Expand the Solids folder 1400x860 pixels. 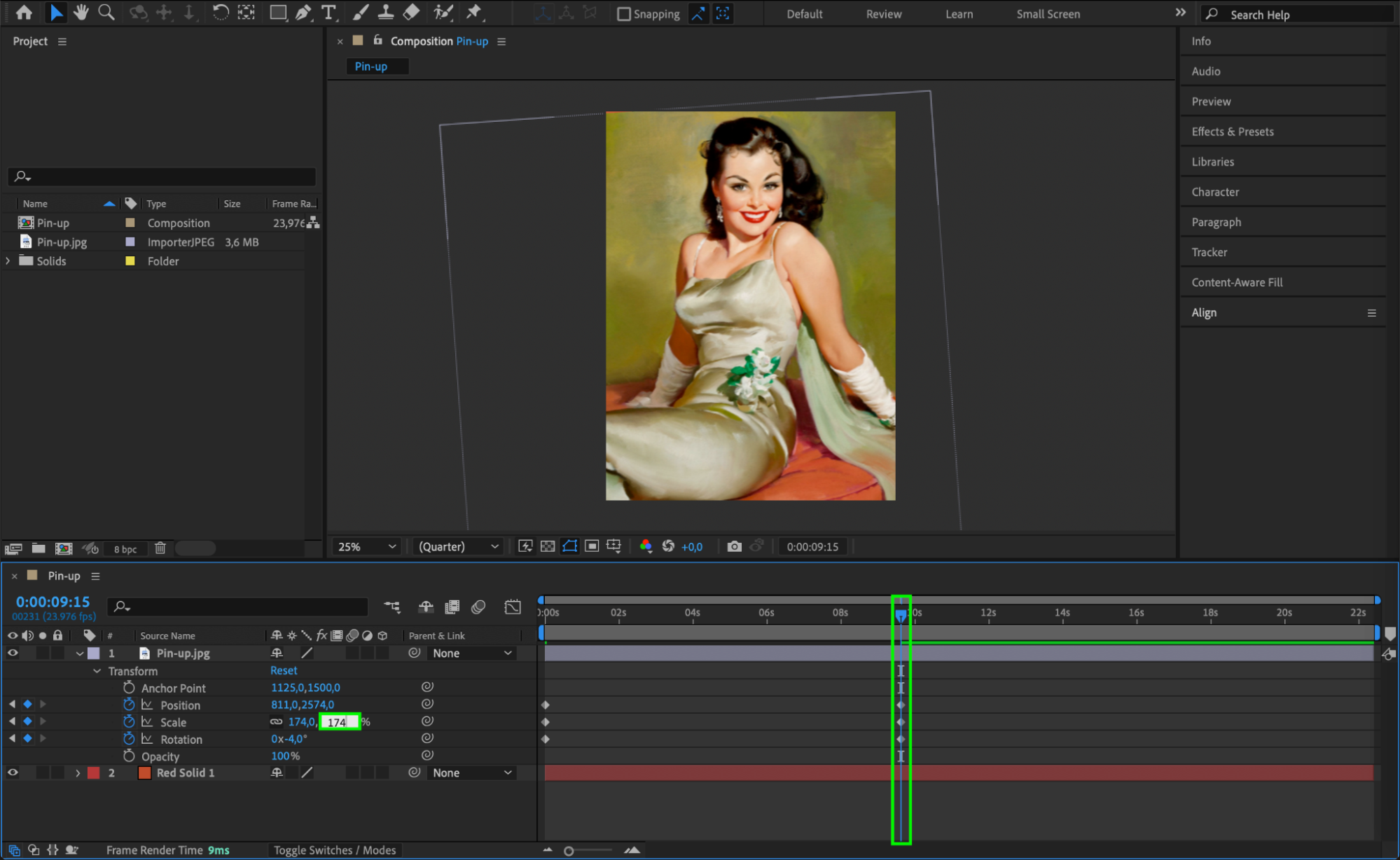coord(8,261)
